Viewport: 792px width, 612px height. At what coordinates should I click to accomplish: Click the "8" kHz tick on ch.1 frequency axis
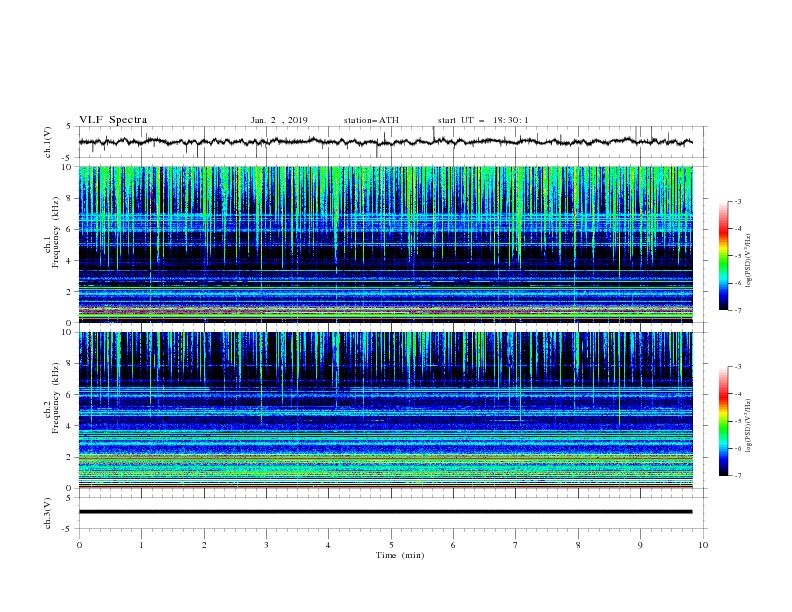tap(69, 198)
